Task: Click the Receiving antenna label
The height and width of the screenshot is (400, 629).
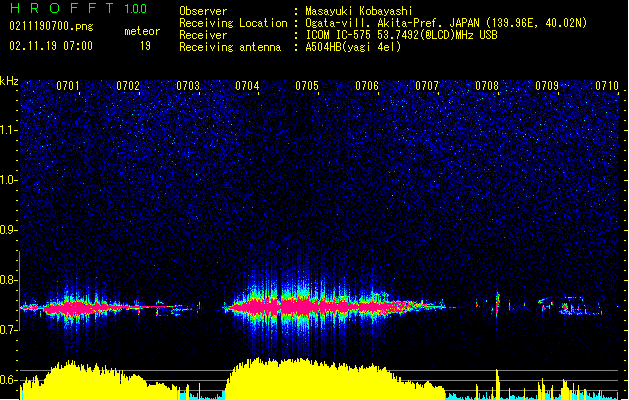Action: [x=230, y=47]
